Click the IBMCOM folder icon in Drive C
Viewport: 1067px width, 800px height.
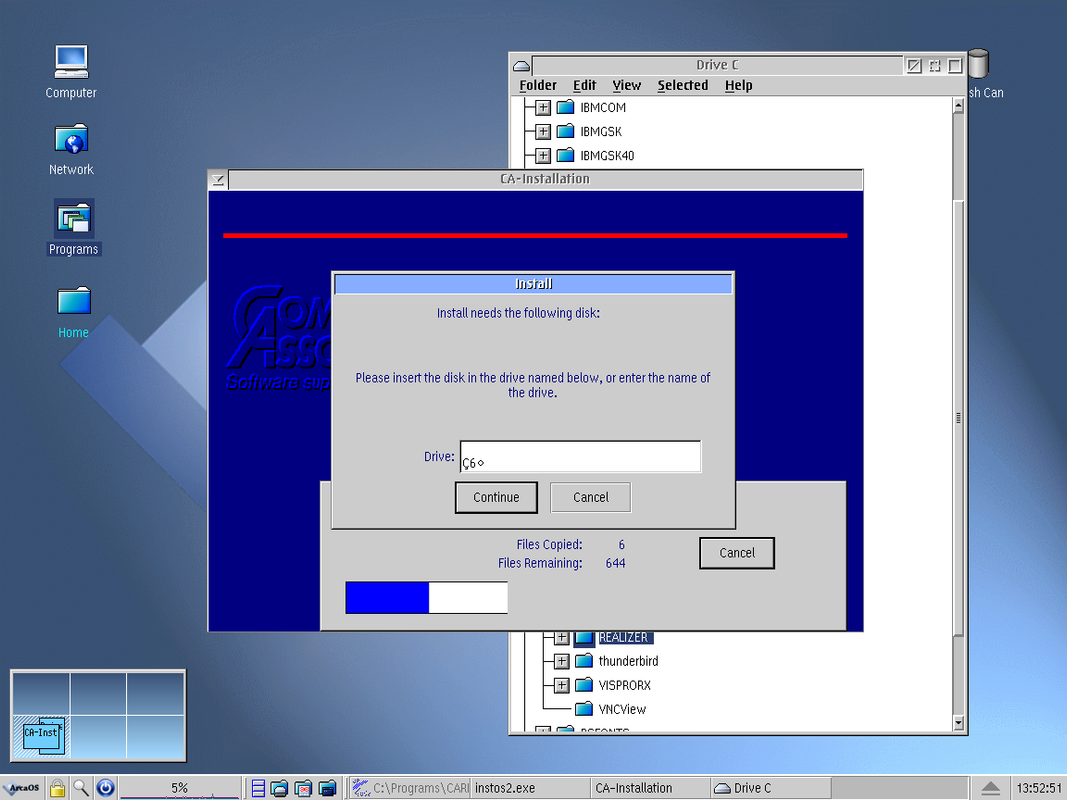[x=565, y=107]
